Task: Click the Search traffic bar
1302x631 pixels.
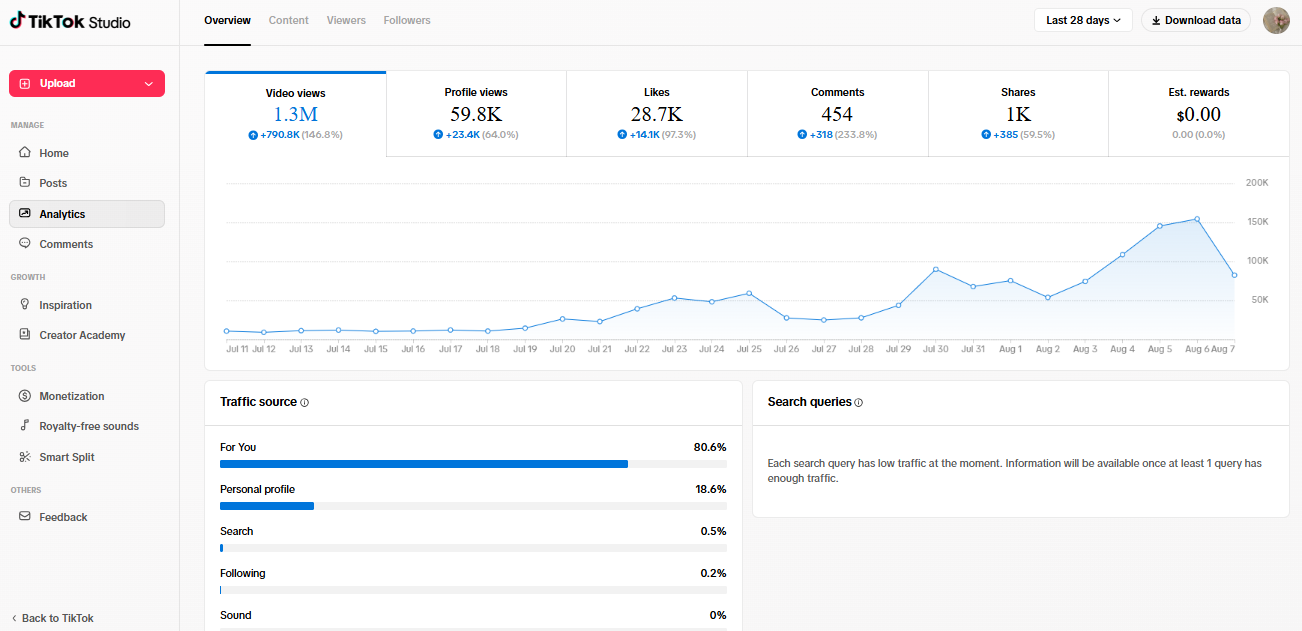Action: pyautogui.click(x=473, y=548)
